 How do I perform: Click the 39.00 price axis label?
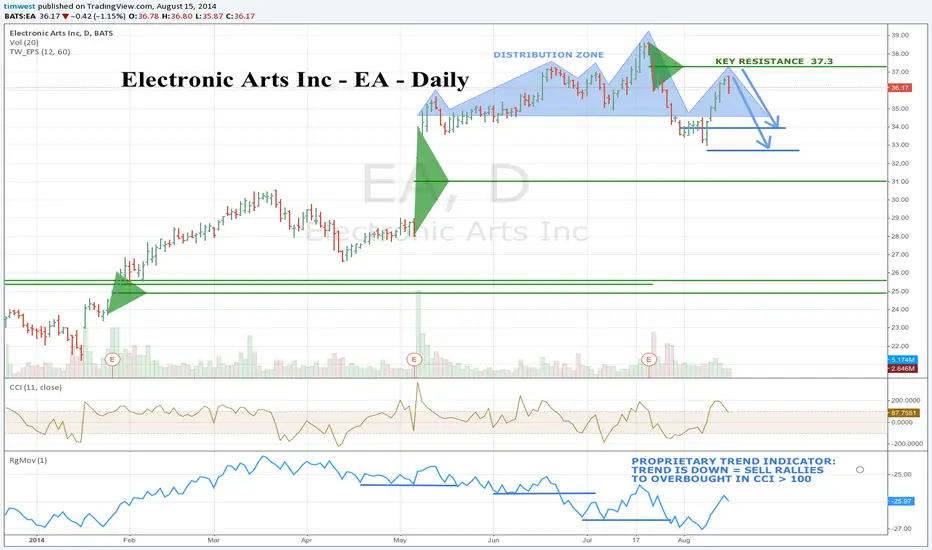point(900,35)
